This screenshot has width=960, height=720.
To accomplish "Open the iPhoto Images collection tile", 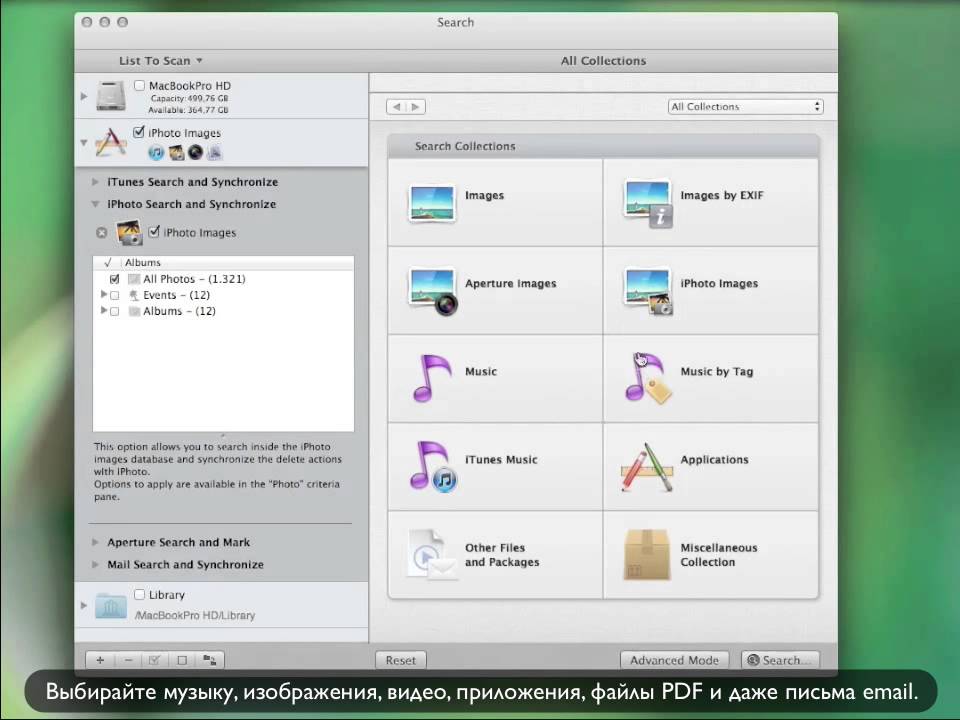I will pyautogui.click(x=711, y=291).
